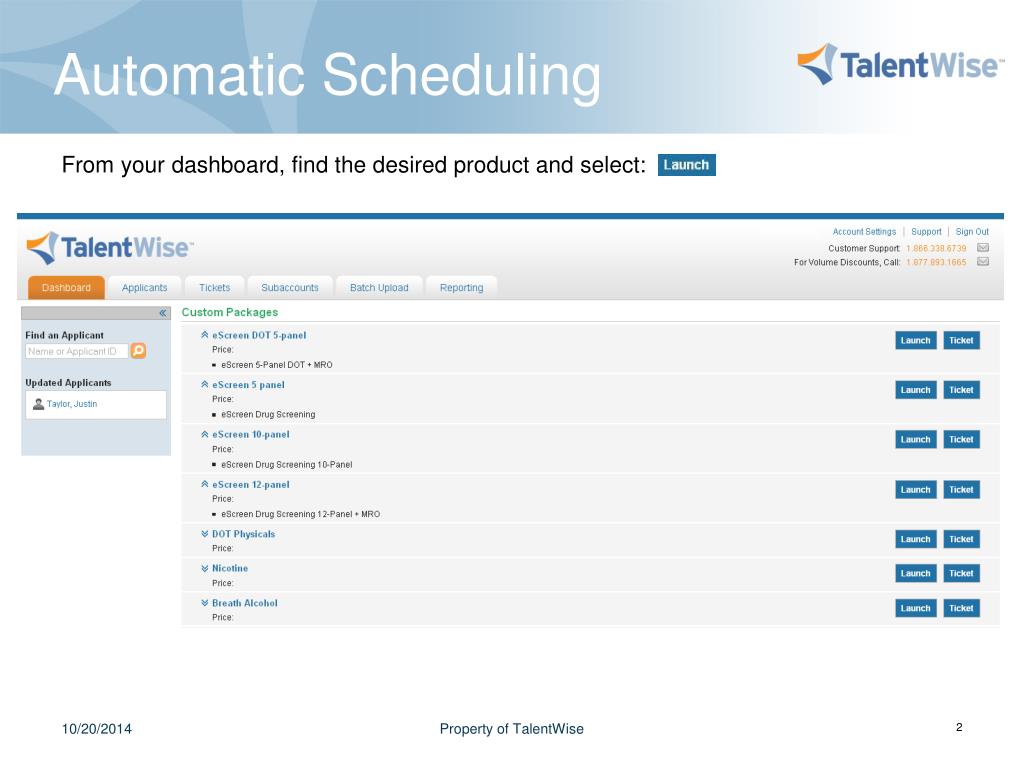
Task: Create a Ticket for Nicotine
Action: [961, 573]
